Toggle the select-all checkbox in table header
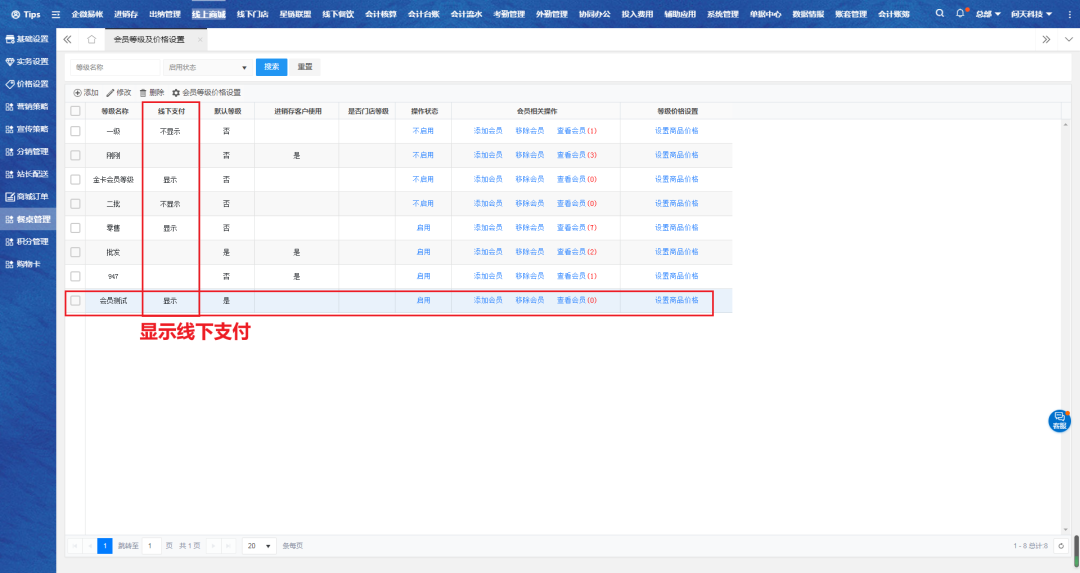The width and height of the screenshot is (1080, 573). tap(75, 111)
